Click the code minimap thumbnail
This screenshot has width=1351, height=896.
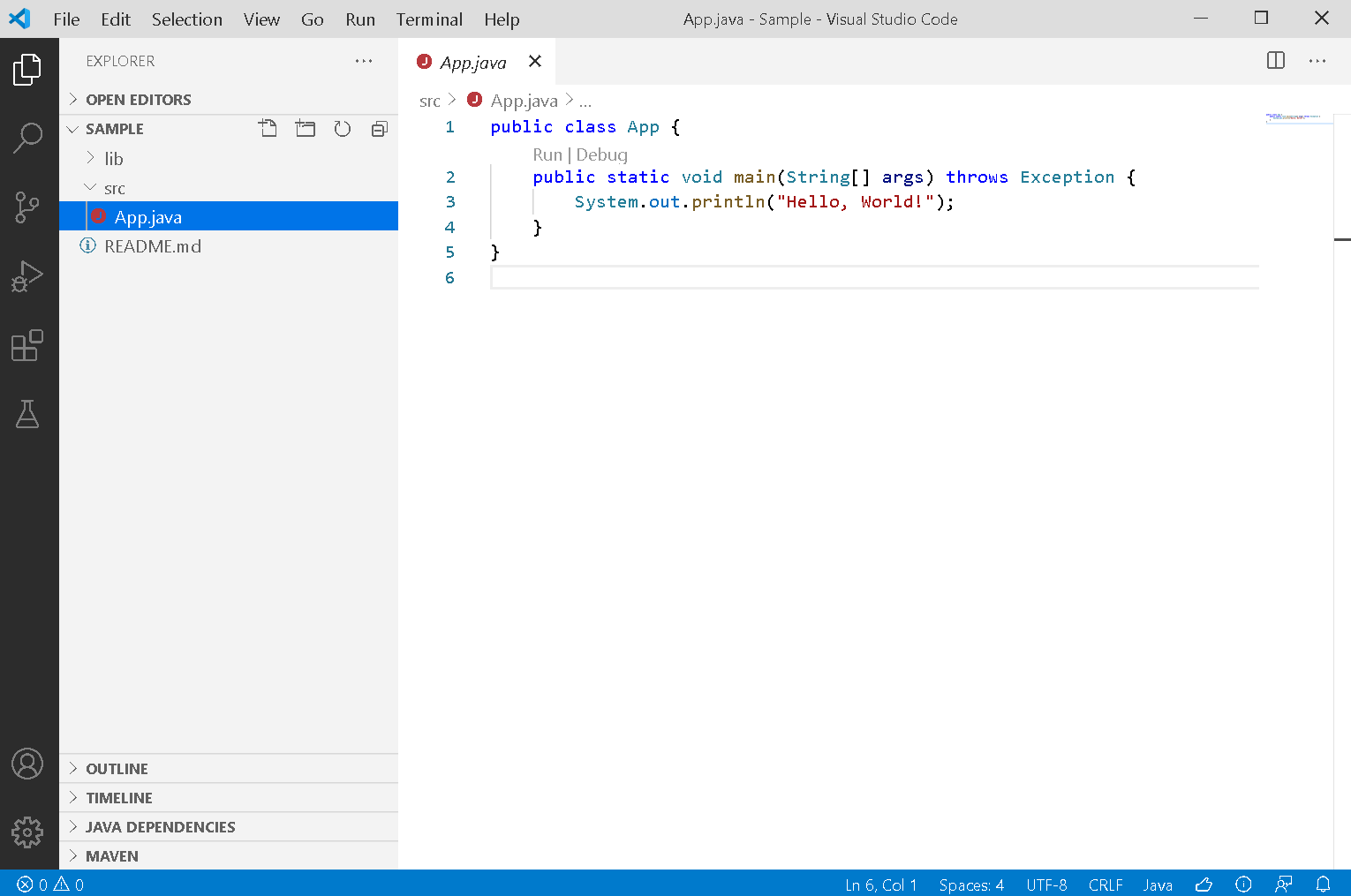[x=1298, y=118]
